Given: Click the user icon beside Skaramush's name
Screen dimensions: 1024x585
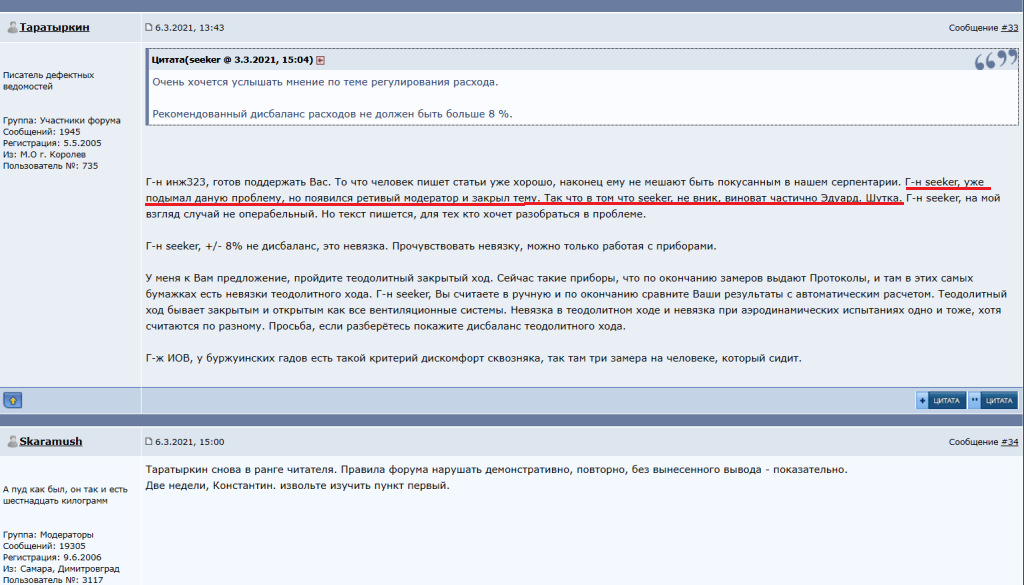Looking at the screenshot, I should click(12, 441).
